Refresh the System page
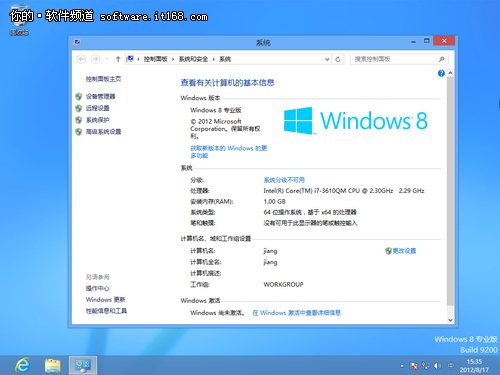500x375 pixels. [338, 59]
